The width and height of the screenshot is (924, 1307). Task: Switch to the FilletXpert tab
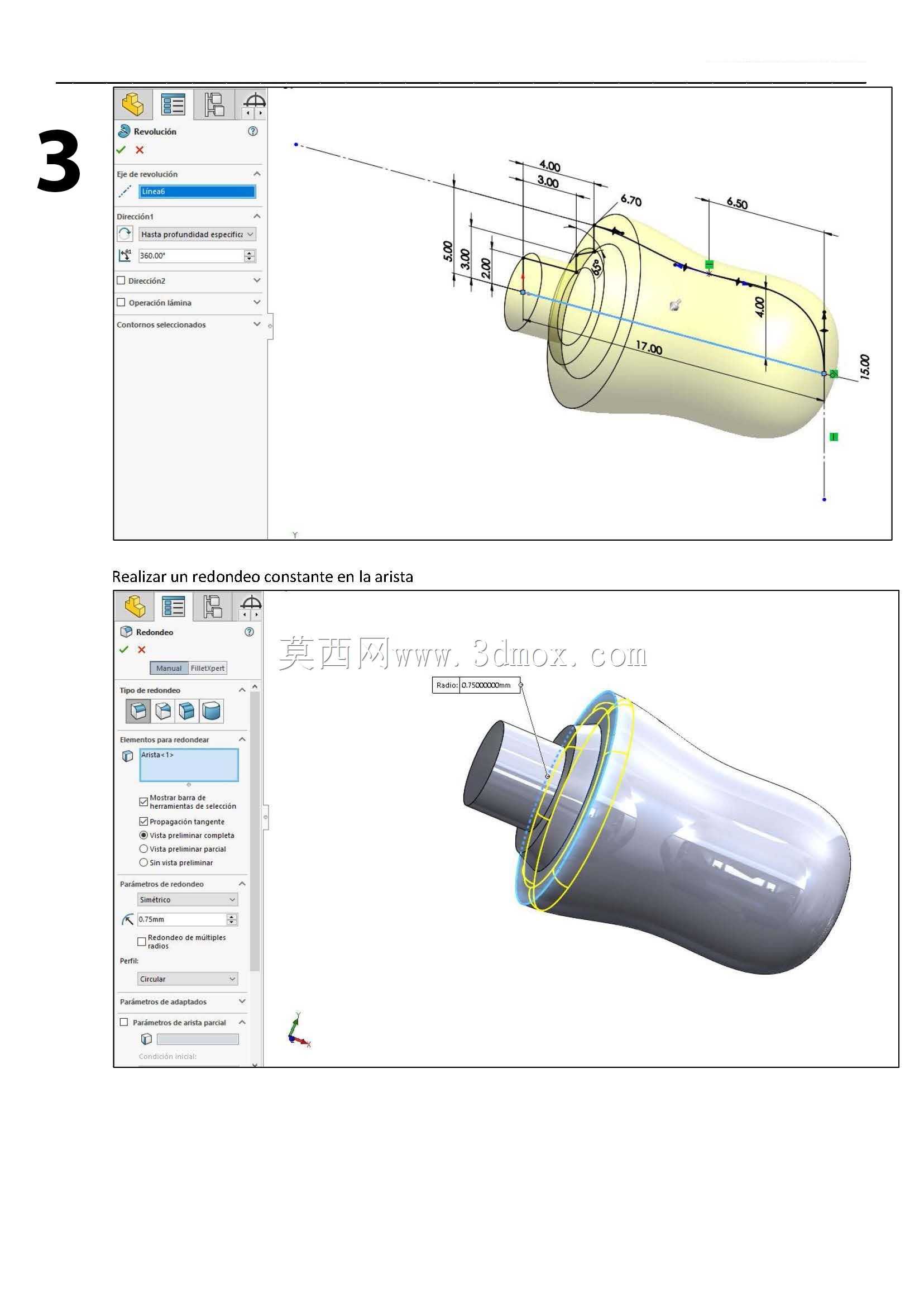coord(208,668)
